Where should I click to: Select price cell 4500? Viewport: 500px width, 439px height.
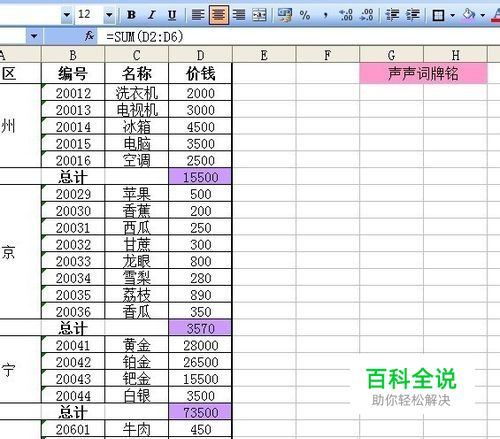tap(200, 126)
